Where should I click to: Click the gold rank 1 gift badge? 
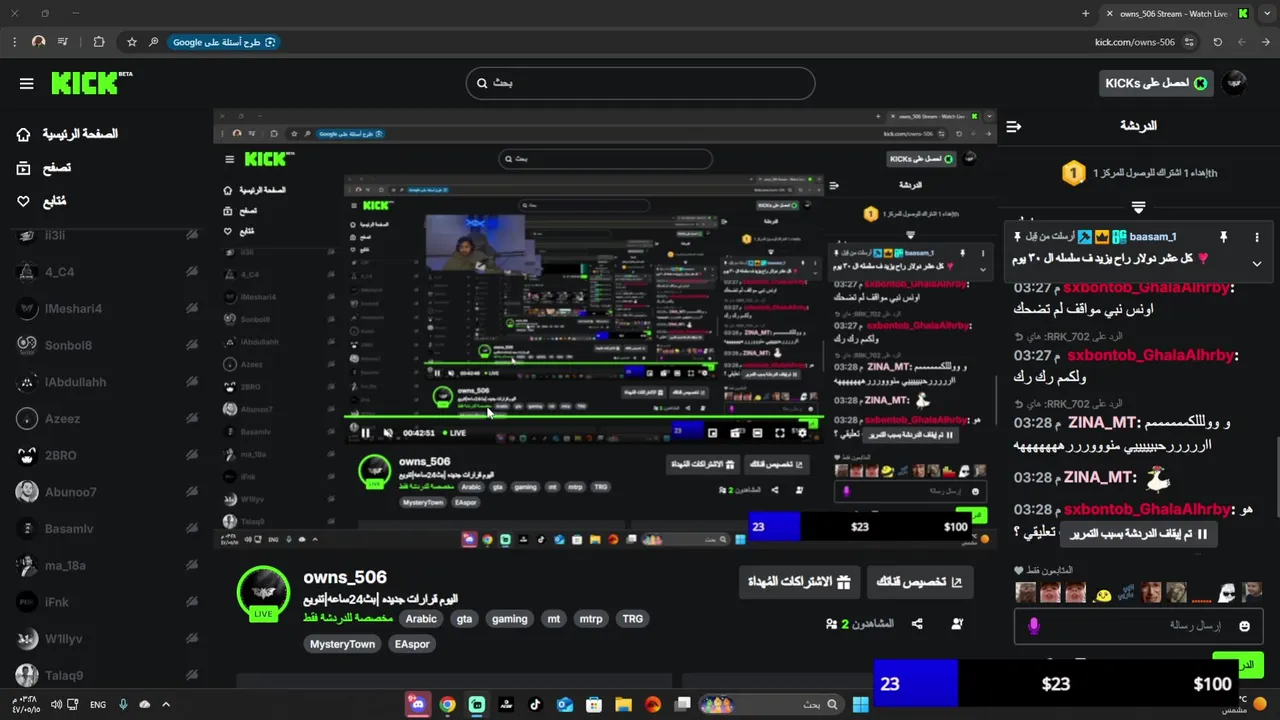pos(1073,173)
